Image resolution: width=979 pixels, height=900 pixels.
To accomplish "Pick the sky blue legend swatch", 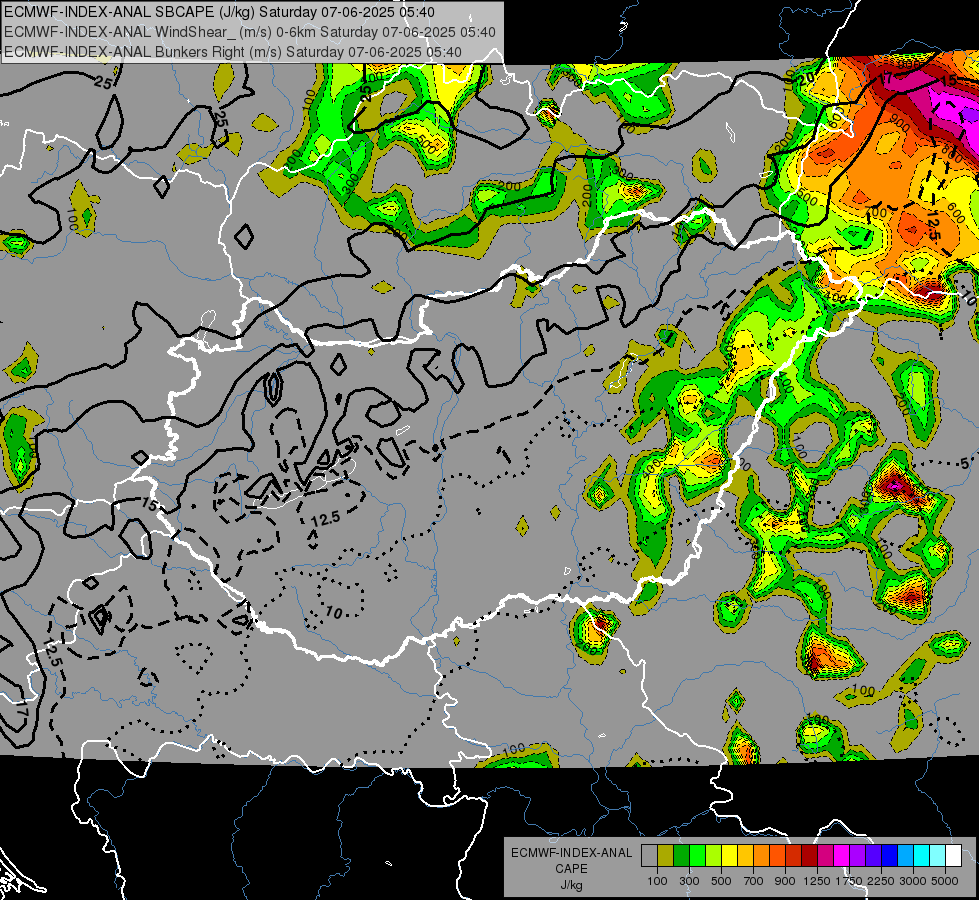I will tap(905, 856).
